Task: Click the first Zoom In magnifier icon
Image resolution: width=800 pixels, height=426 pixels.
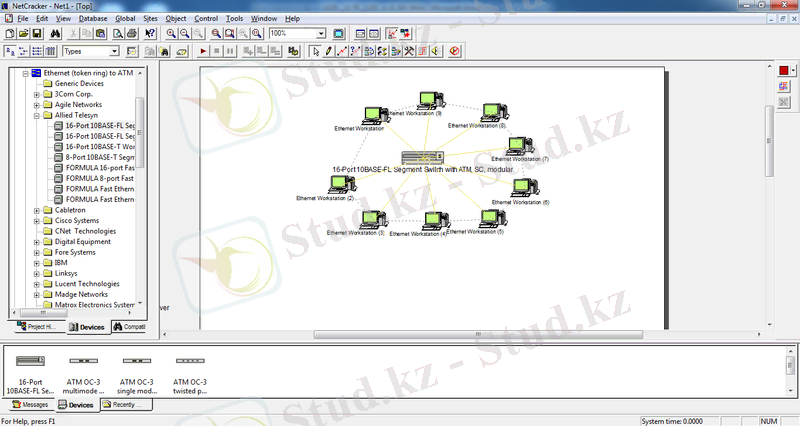Action: [171, 34]
